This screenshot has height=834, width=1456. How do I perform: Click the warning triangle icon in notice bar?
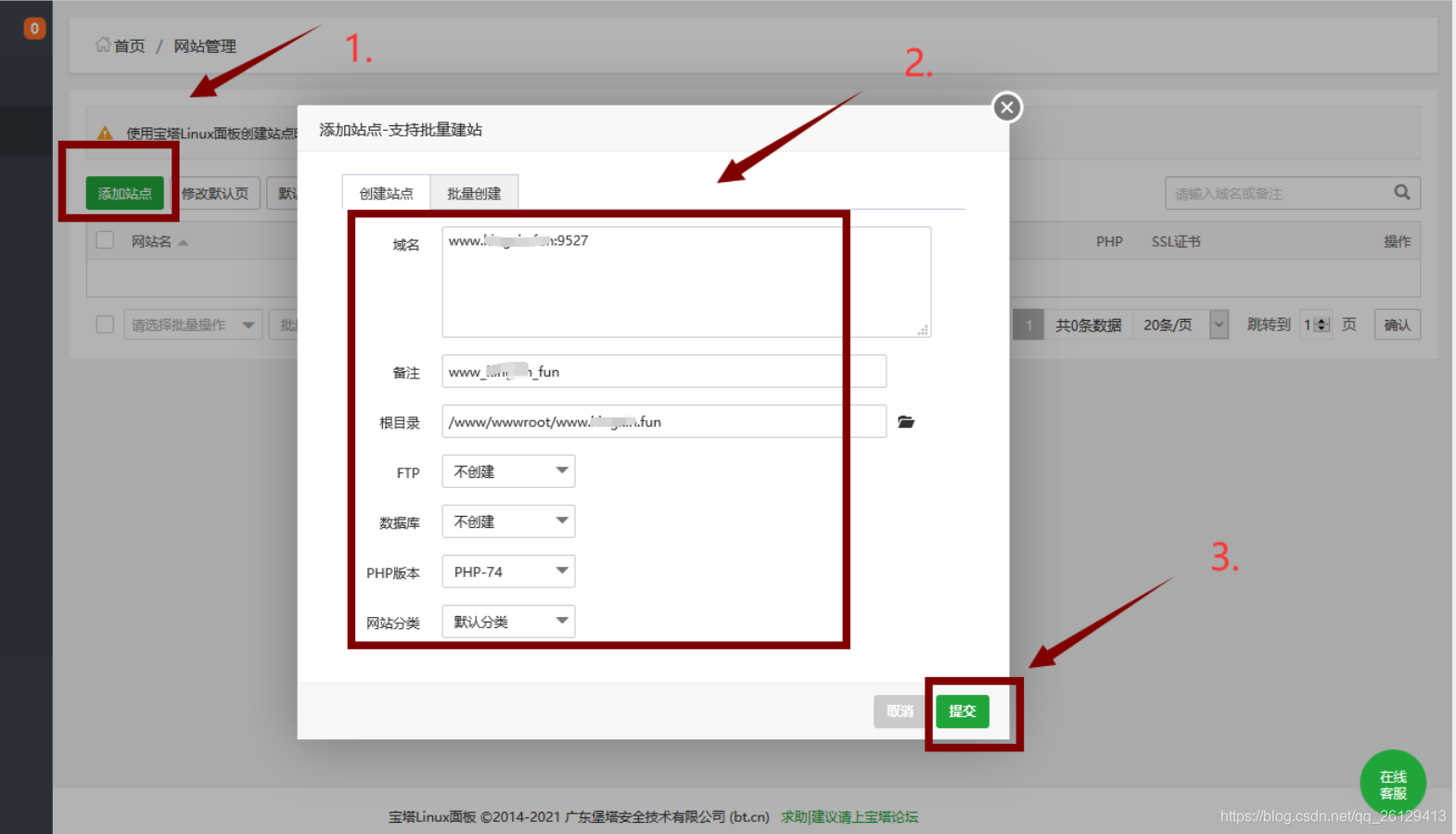[x=105, y=134]
